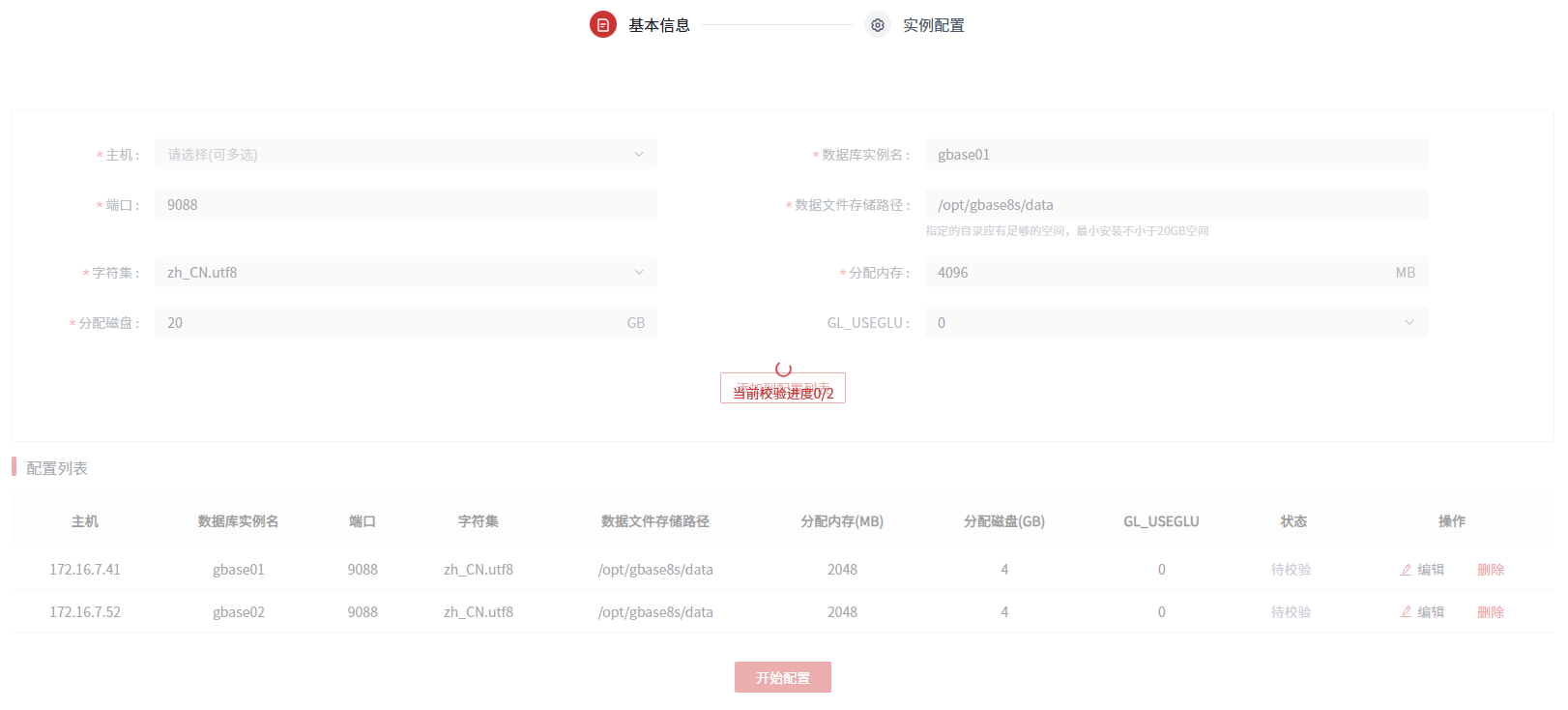Open the GL_USEGLU dropdown arrow
This screenshot has height=710, width=1568.
pyautogui.click(x=1408, y=323)
